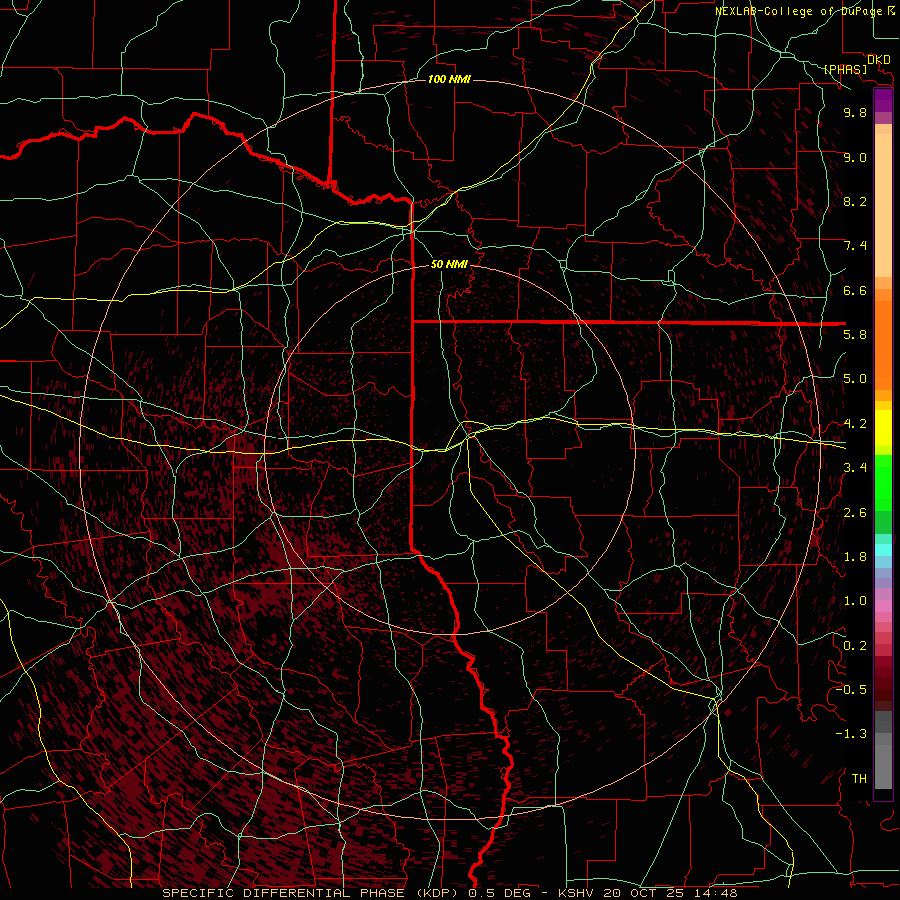The width and height of the screenshot is (900, 900).
Task: Click the DKD label above the legend
Action: click(x=879, y=59)
